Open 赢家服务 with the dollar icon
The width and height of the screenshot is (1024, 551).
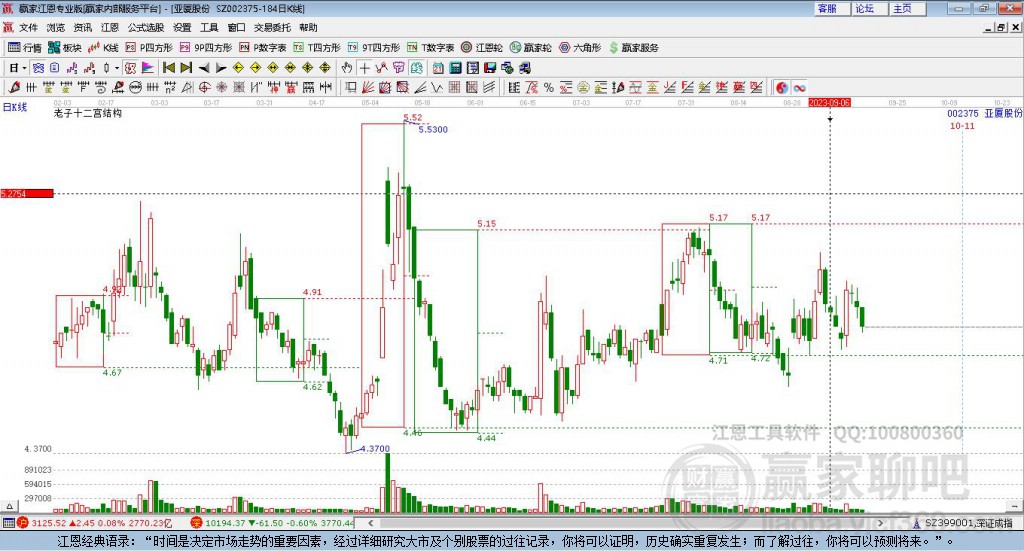633,48
